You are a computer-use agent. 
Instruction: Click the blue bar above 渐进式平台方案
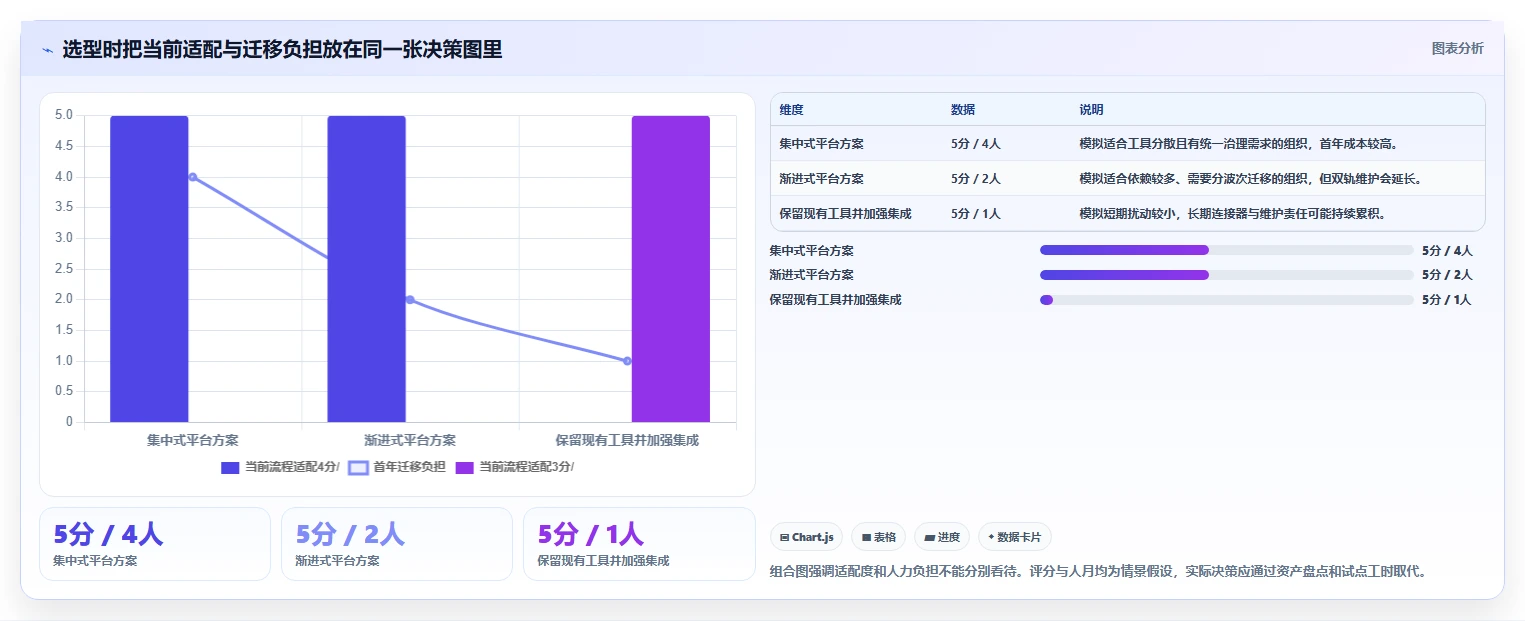(x=366, y=268)
